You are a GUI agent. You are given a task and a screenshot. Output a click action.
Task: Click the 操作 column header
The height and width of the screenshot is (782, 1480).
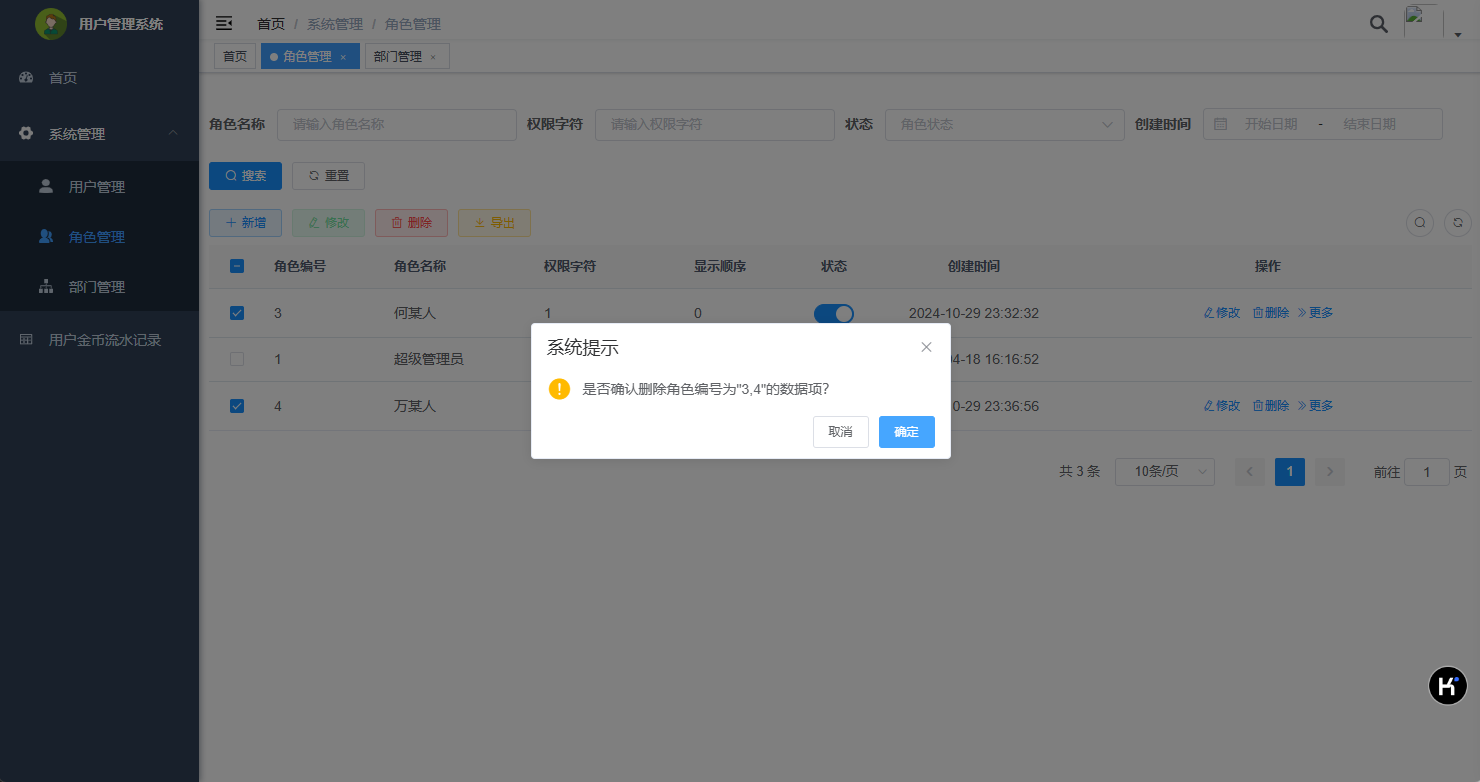[x=1268, y=266]
